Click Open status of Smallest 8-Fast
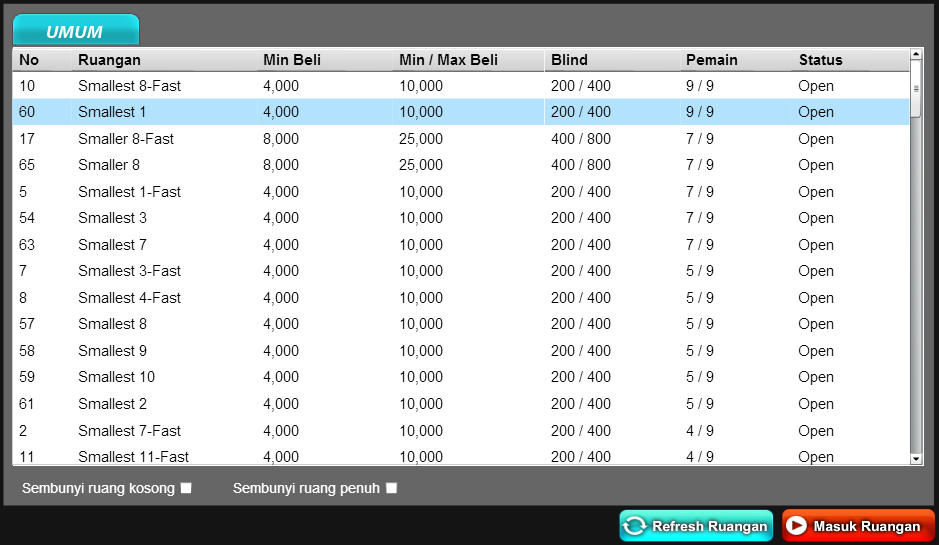This screenshot has width=939, height=545. tap(816, 86)
